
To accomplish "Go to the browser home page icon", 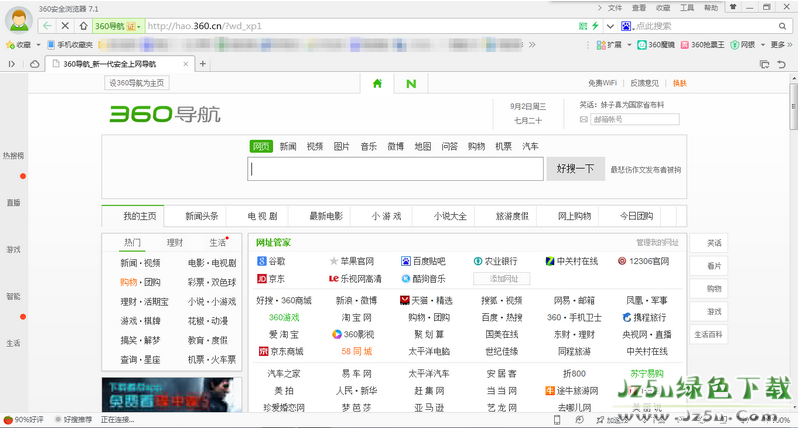I will [83, 25].
